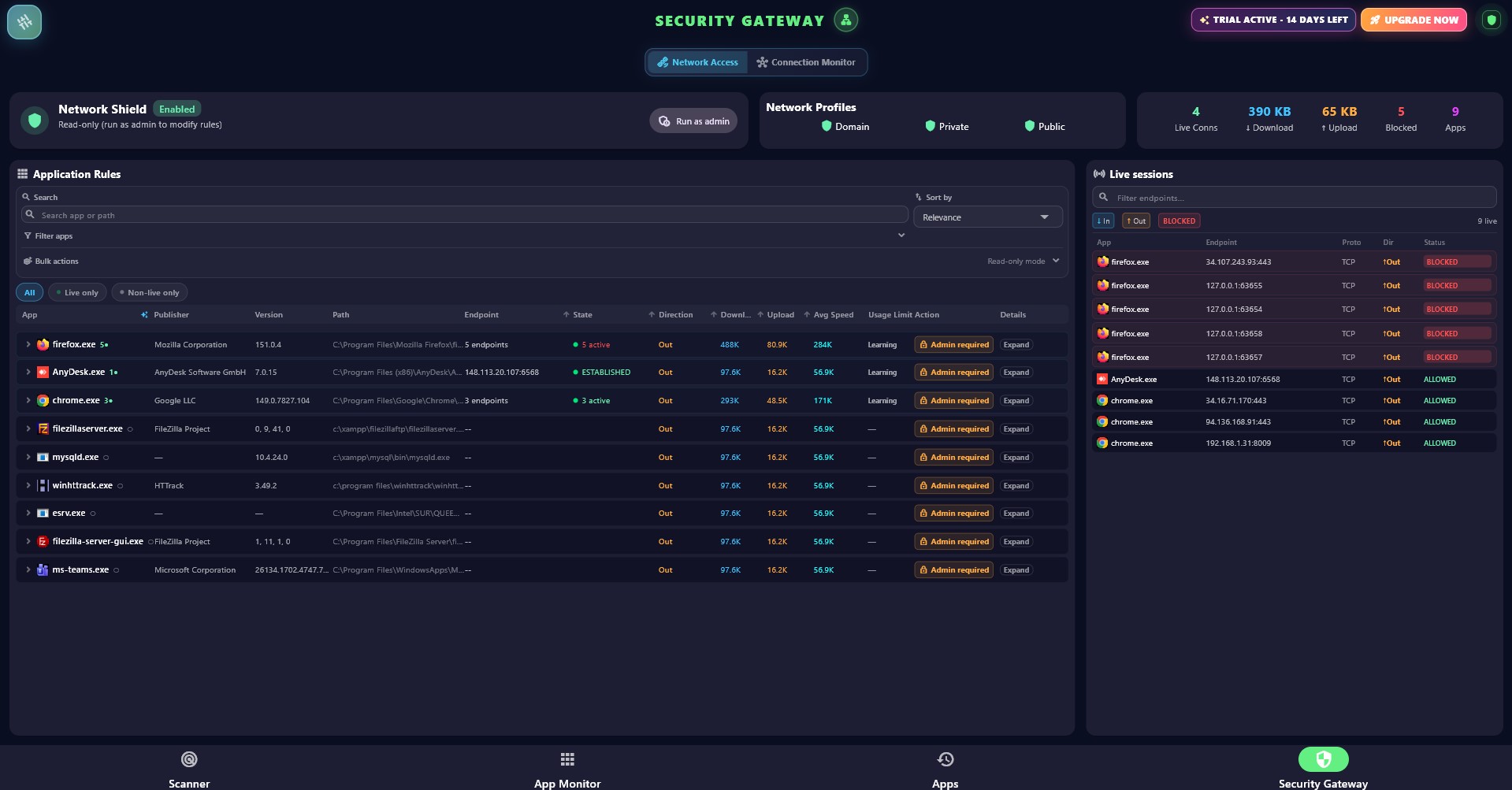Click the firefox.exe icon in Application Rules
This screenshot has width=1512, height=790.
pyautogui.click(x=43, y=344)
